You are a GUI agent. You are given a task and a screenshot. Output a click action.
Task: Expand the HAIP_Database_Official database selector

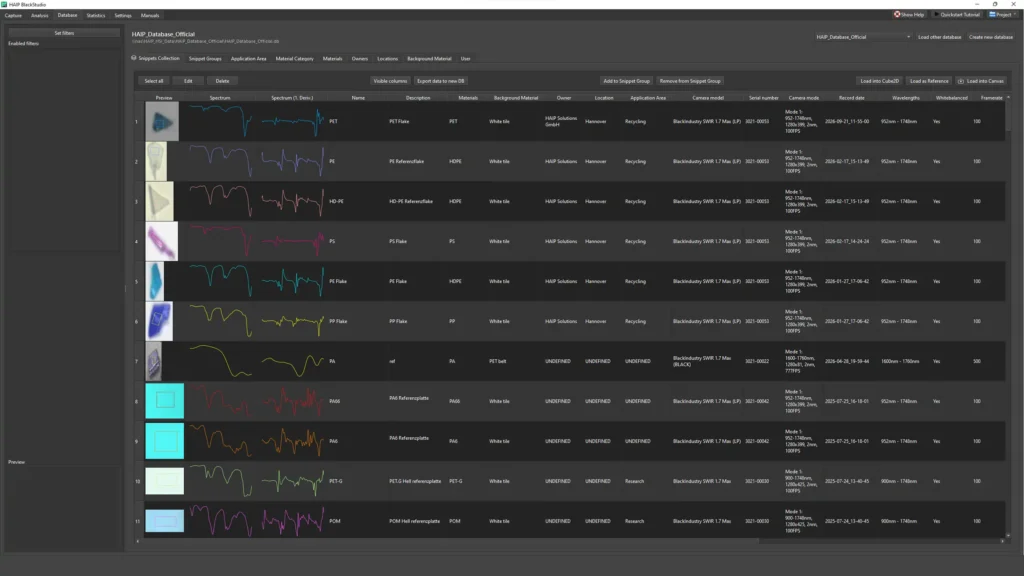click(x=862, y=37)
